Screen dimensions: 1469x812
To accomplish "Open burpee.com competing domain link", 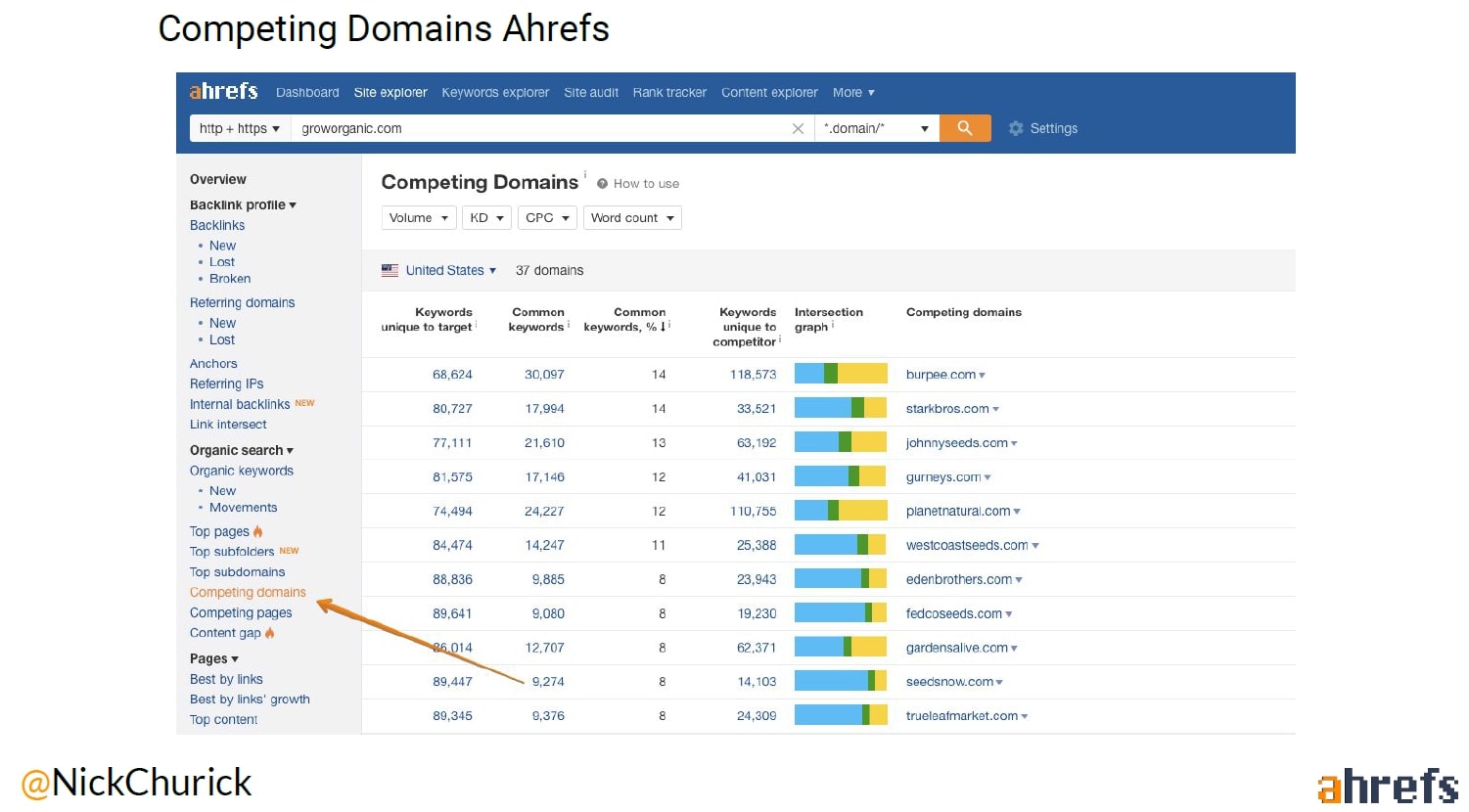I will click(941, 375).
